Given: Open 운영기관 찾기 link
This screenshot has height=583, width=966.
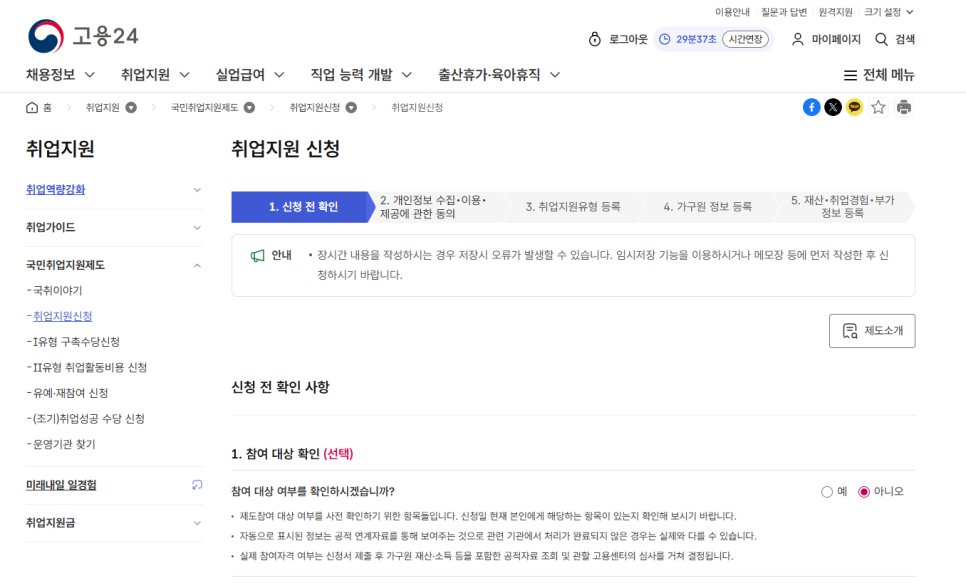Looking at the screenshot, I should click(64, 445).
